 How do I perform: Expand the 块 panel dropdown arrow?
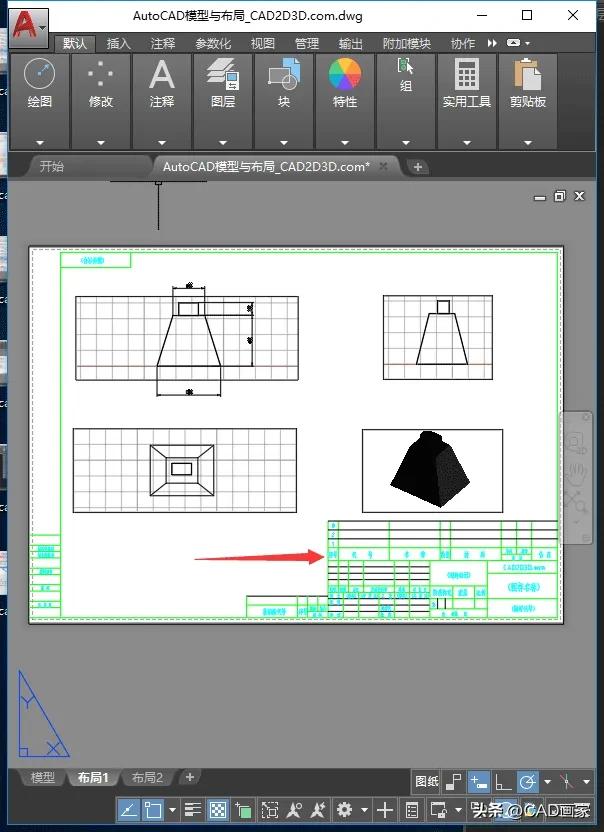click(x=283, y=143)
